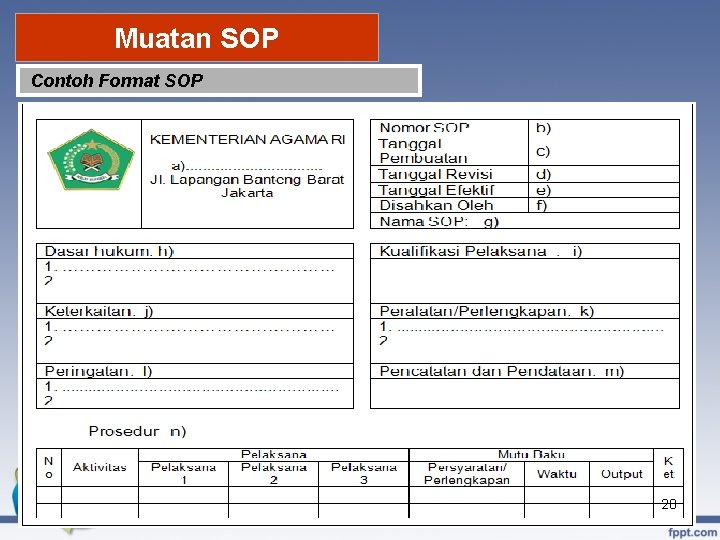Click the Kualifikasi Pelaksana i) header
720x540 pixels.
pyautogui.click(x=525, y=251)
